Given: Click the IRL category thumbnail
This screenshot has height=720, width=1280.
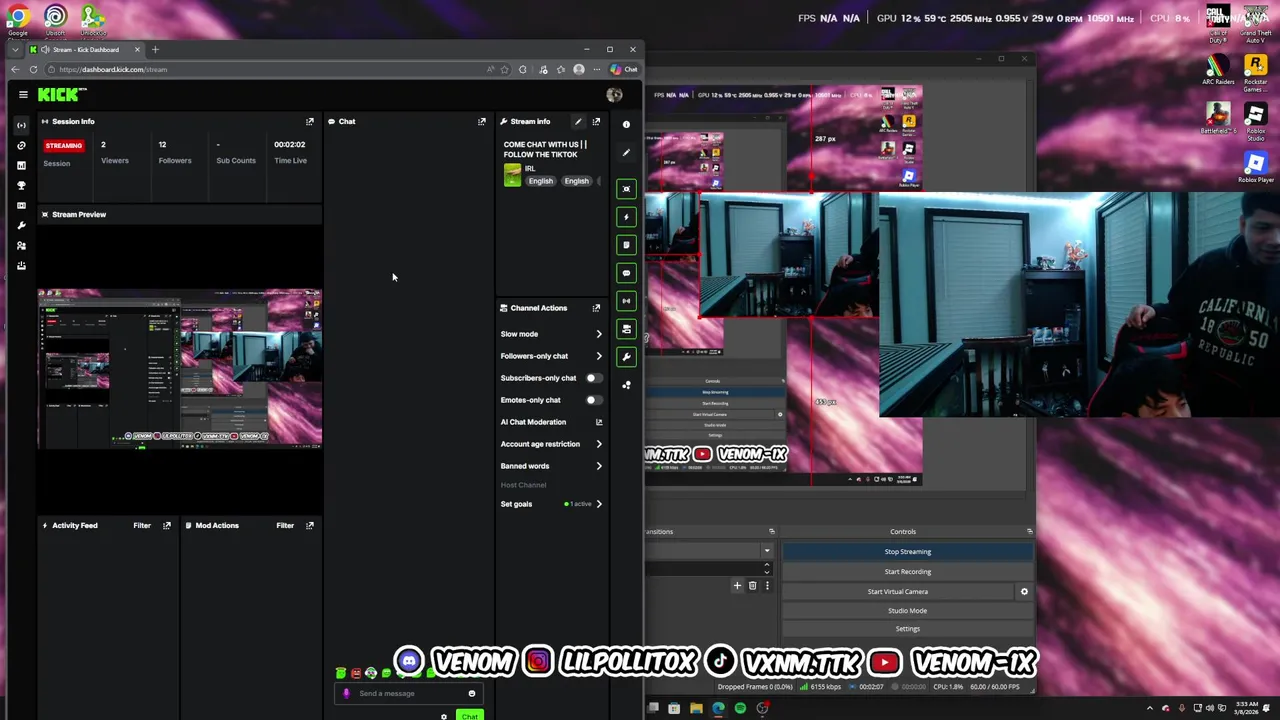Looking at the screenshot, I should 512,174.
